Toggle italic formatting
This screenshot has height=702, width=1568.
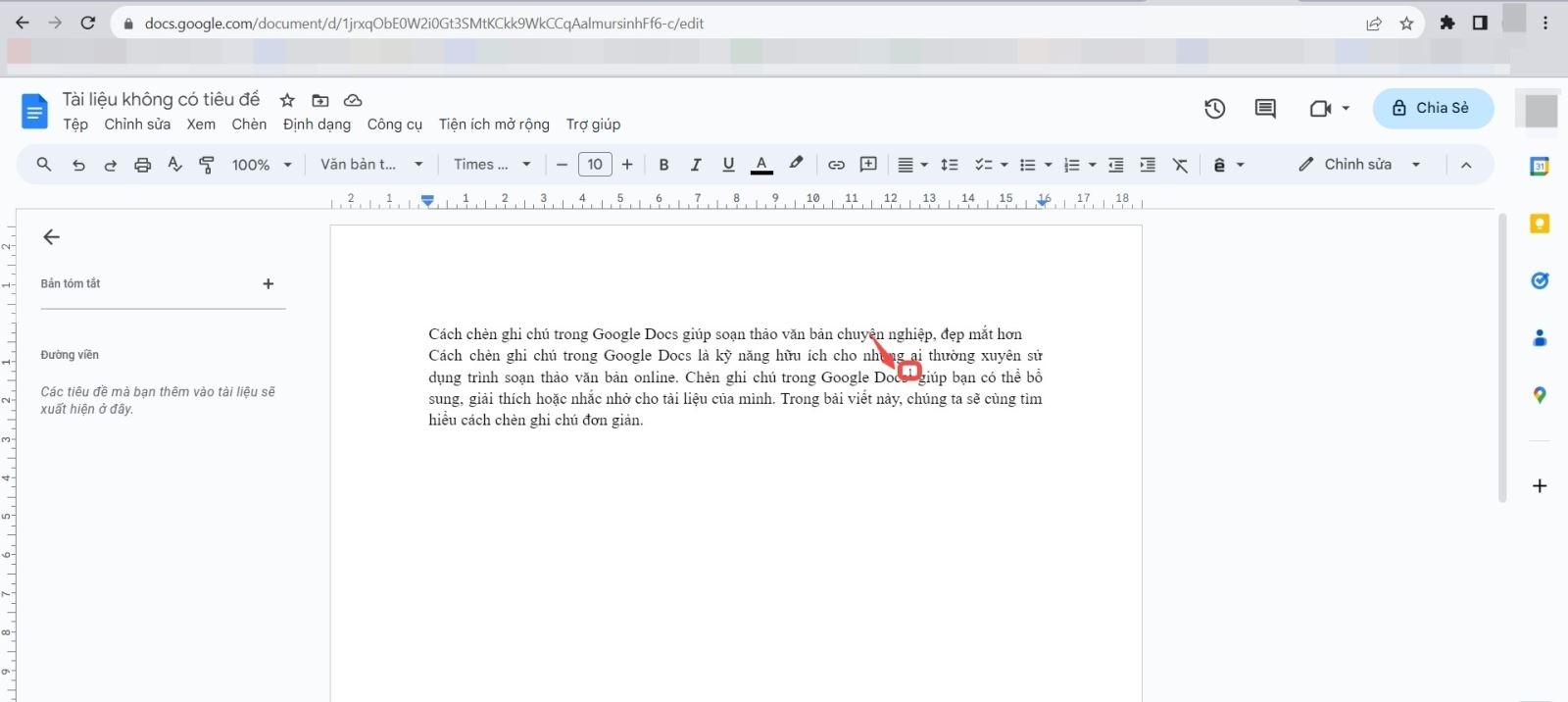696,165
